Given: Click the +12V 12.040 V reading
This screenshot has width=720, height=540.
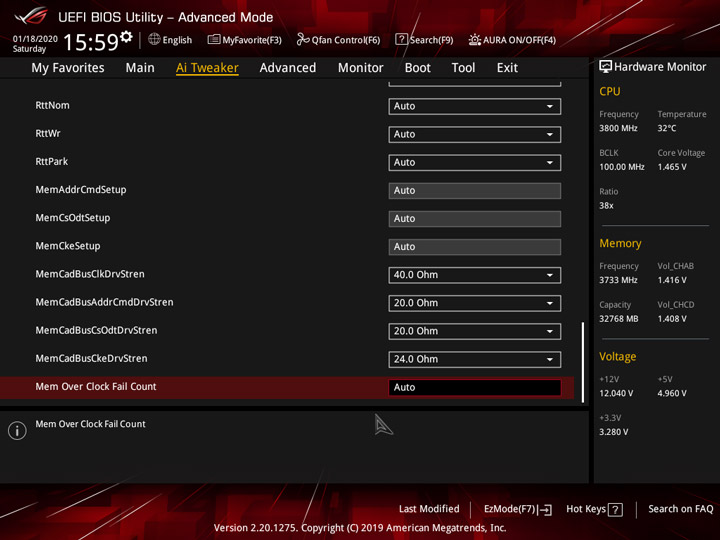Looking at the screenshot, I should pos(616,394).
